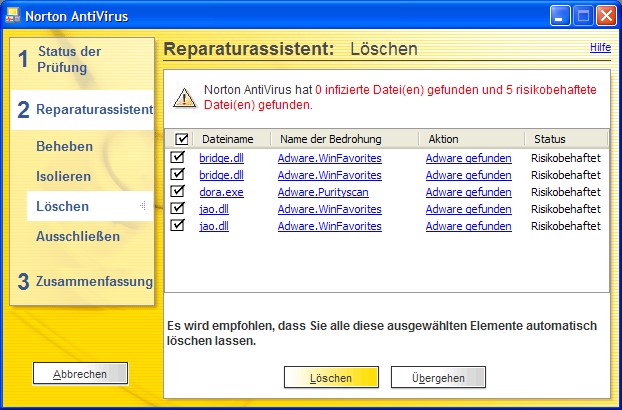Sort by the Aktion column header

472,139
